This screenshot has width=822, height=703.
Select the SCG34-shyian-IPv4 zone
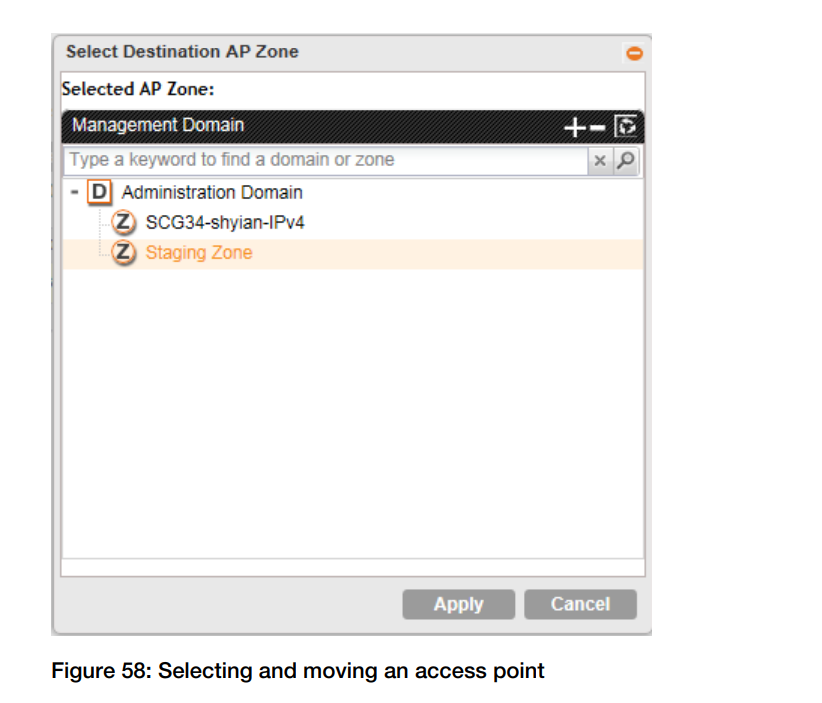[x=225, y=222]
